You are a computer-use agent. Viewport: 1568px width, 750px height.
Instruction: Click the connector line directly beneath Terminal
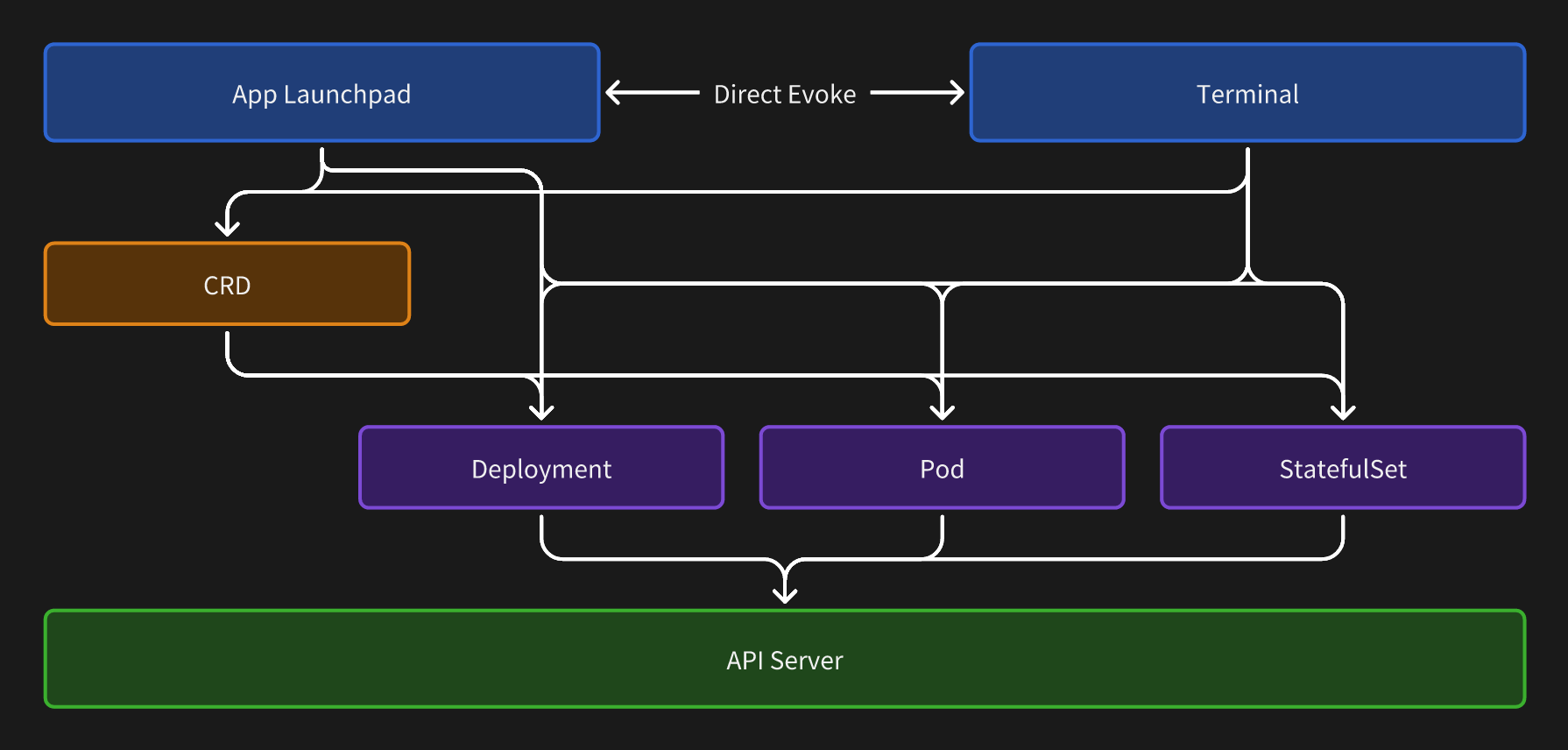1247,166
